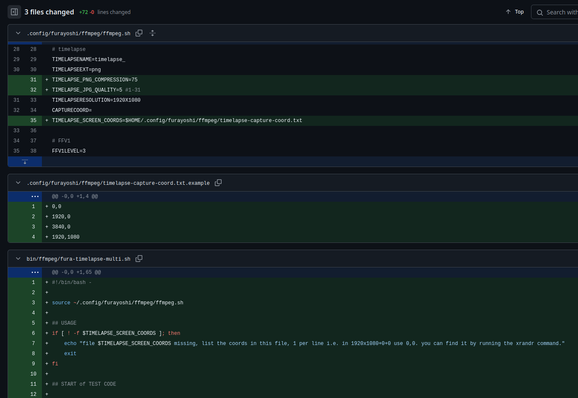
Task: Select added line 31 number
Action: pos(33,80)
